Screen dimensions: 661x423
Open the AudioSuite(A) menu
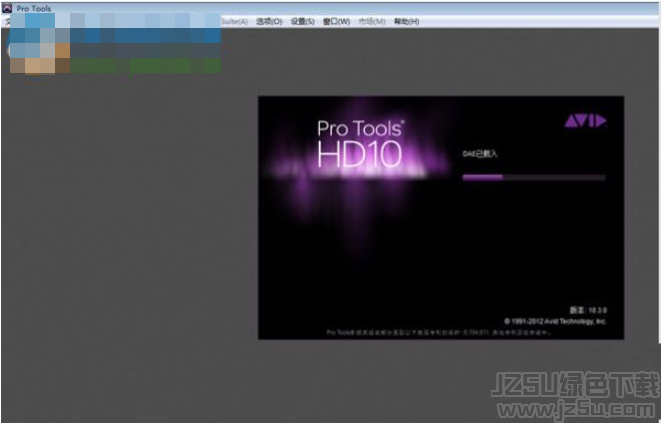(x=234, y=21)
